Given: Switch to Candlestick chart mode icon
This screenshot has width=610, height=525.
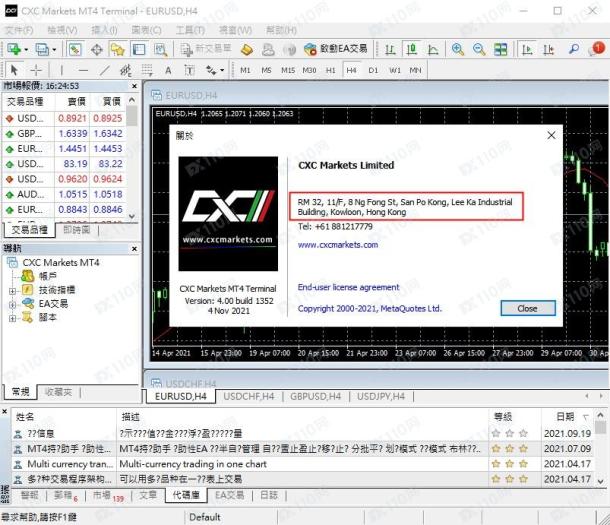Looking at the screenshot, I should 412,49.
